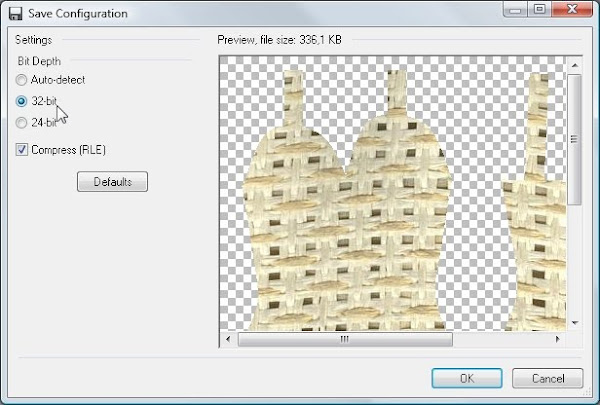Click the 'Bit Depth' group label
Viewport: 600px width, 405px height.
tap(39, 61)
